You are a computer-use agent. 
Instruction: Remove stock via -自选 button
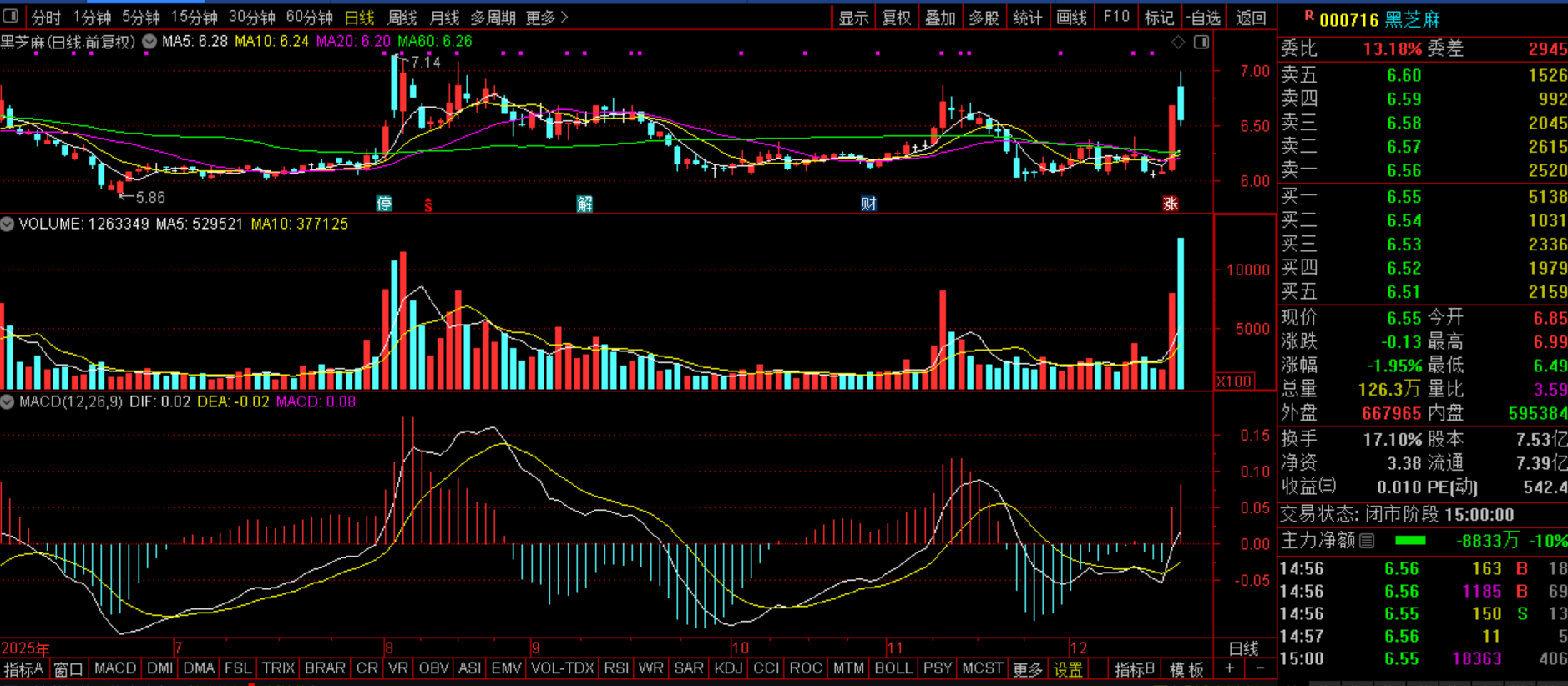[1203, 18]
